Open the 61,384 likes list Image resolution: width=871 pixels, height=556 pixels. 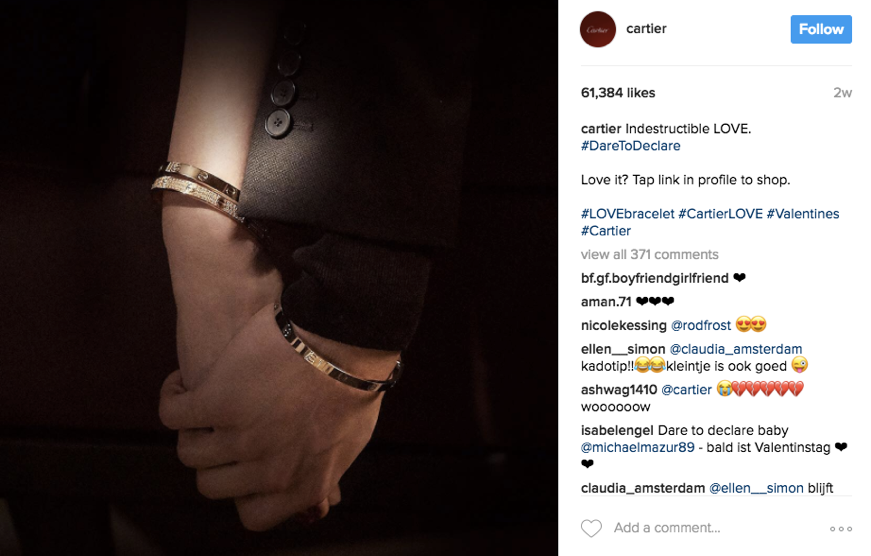click(x=618, y=93)
